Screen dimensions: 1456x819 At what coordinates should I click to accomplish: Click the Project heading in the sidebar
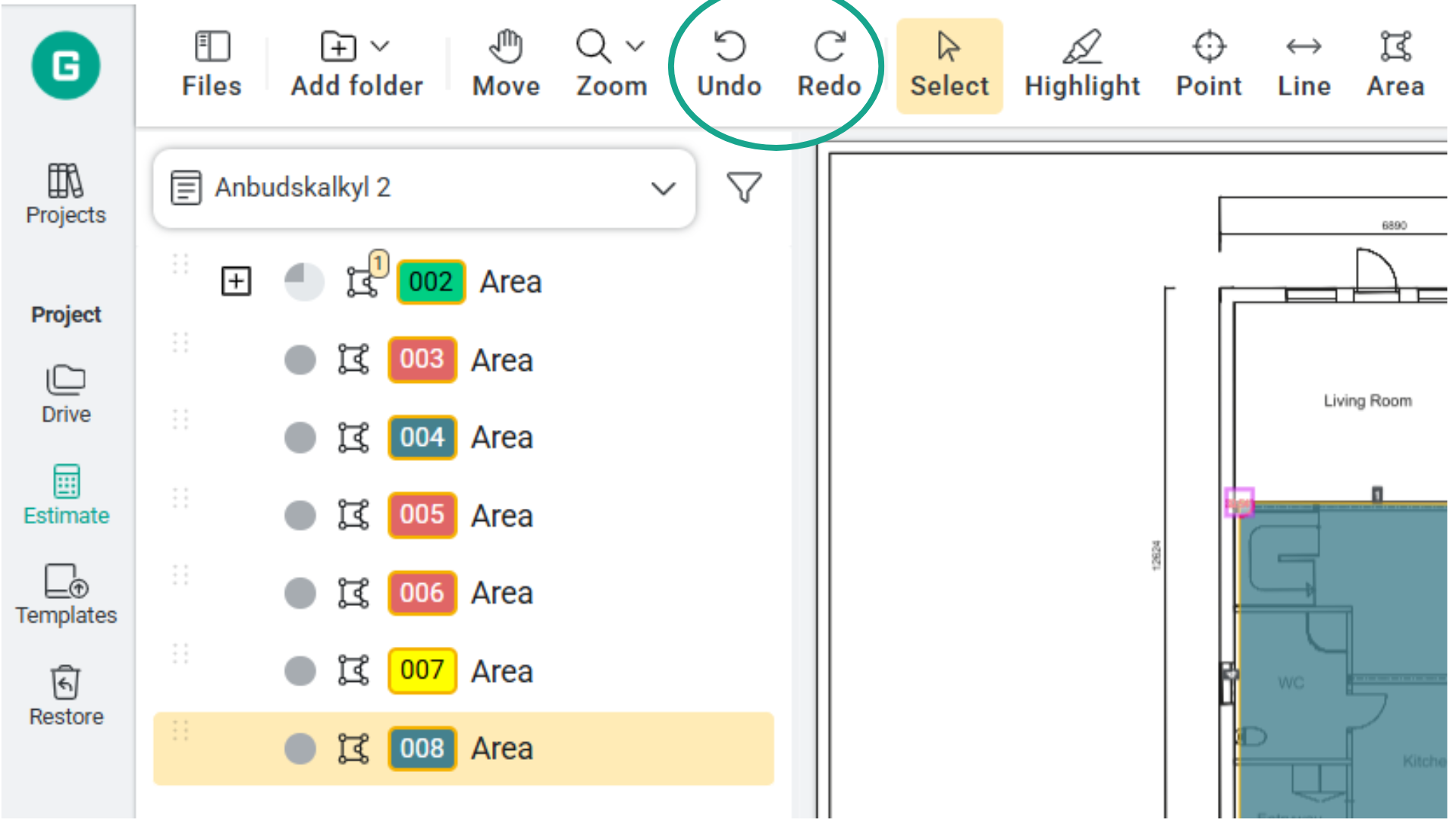pos(66,314)
